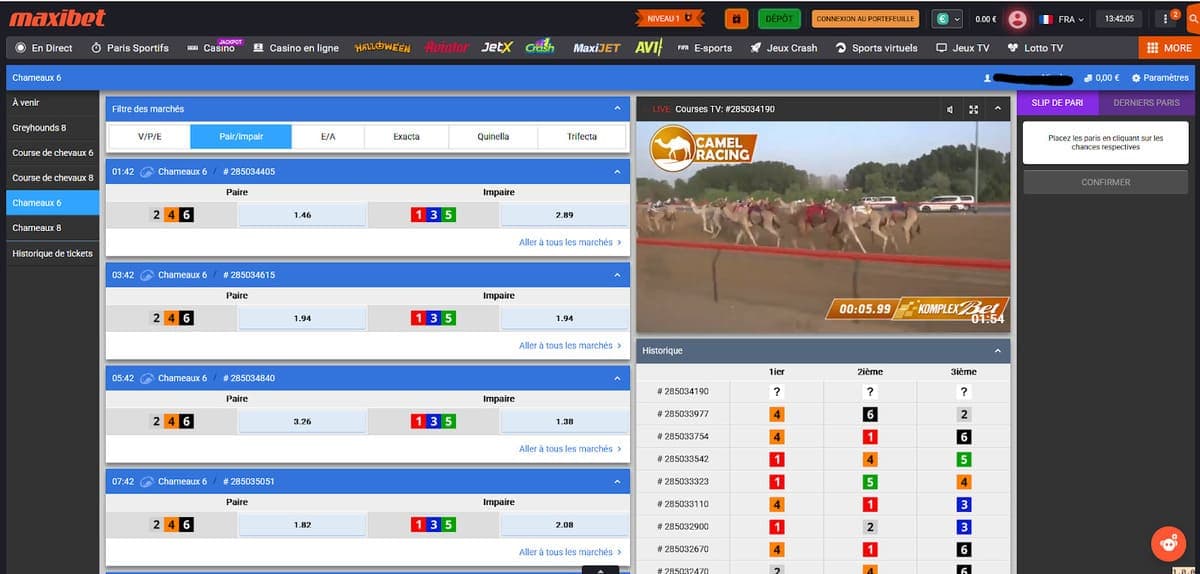1200x574 pixels.
Task: Switch to the SLIP DE PARI tab
Action: (1057, 102)
